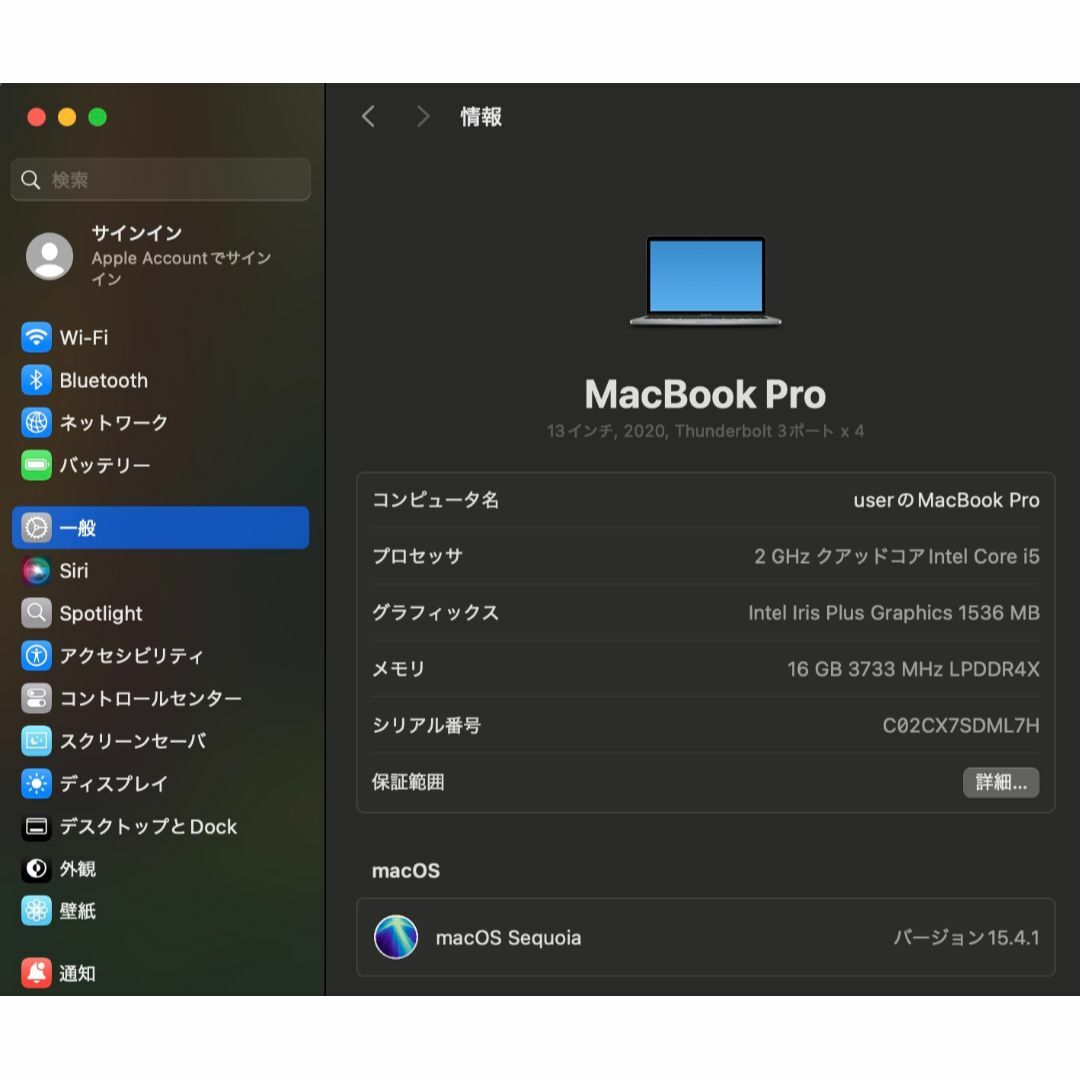Click the Spotlight magnifier icon
The width and height of the screenshot is (1080, 1080).
click(x=36, y=613)
